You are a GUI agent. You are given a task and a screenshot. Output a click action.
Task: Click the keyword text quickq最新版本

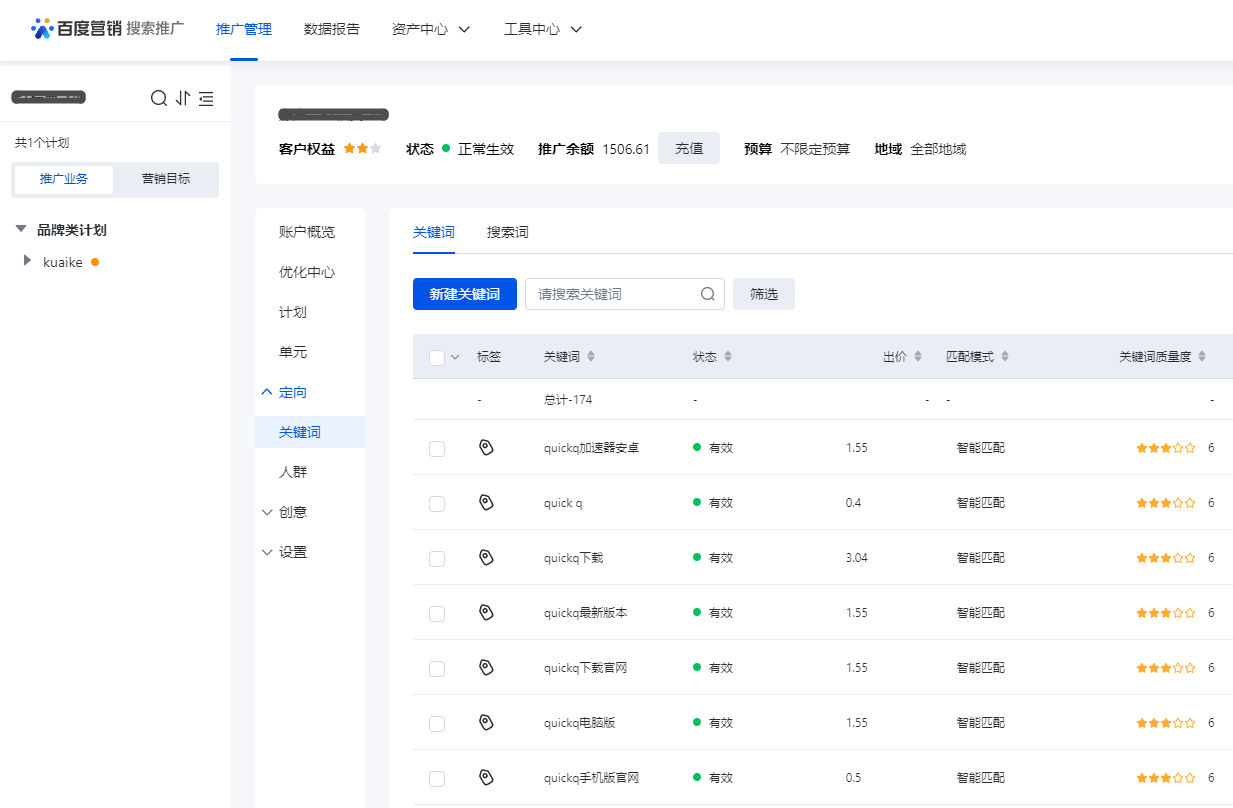pyautogui.click(x=585, y=613)
